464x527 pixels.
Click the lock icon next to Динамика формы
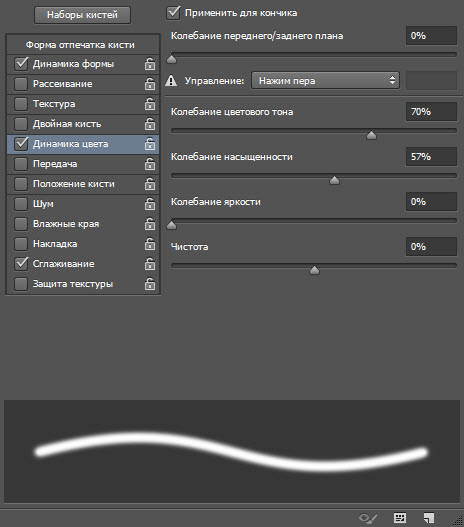[x=150, y=64]
